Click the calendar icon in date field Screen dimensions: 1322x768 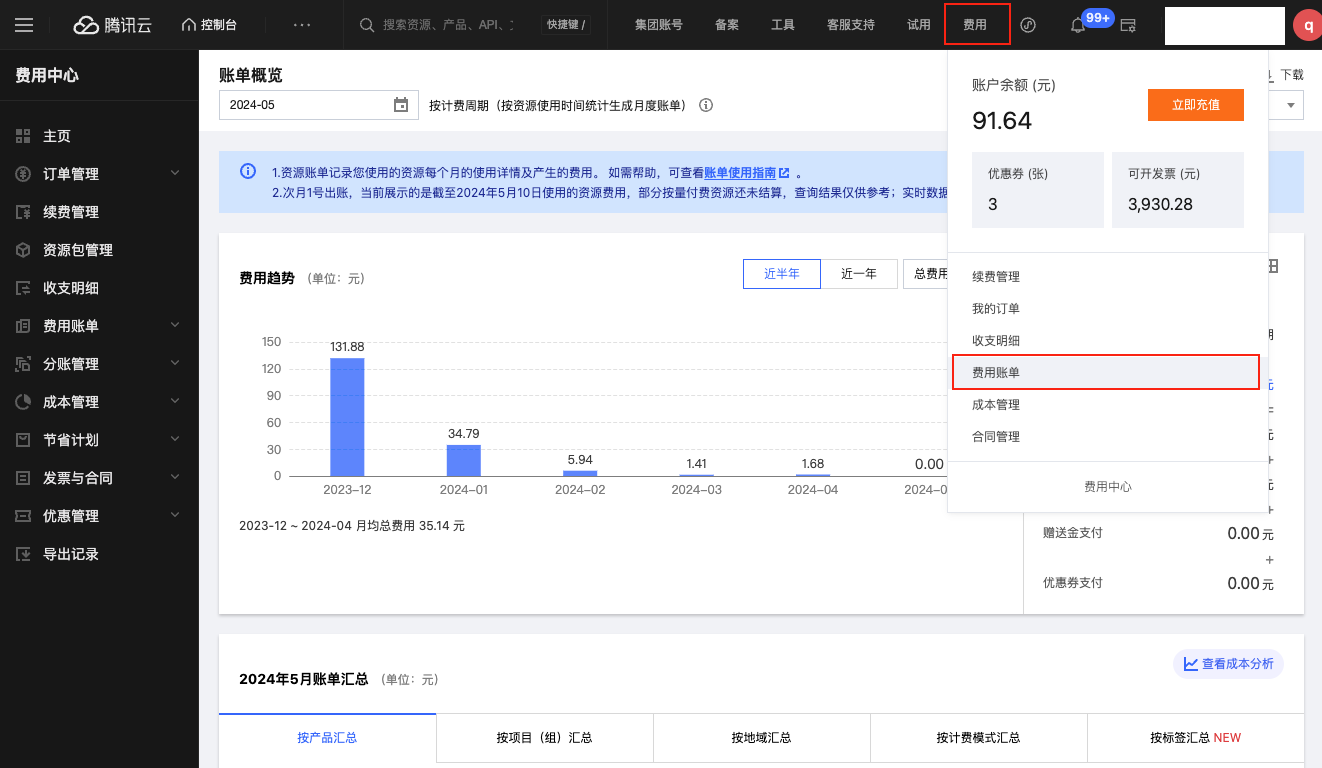[401, 105]
